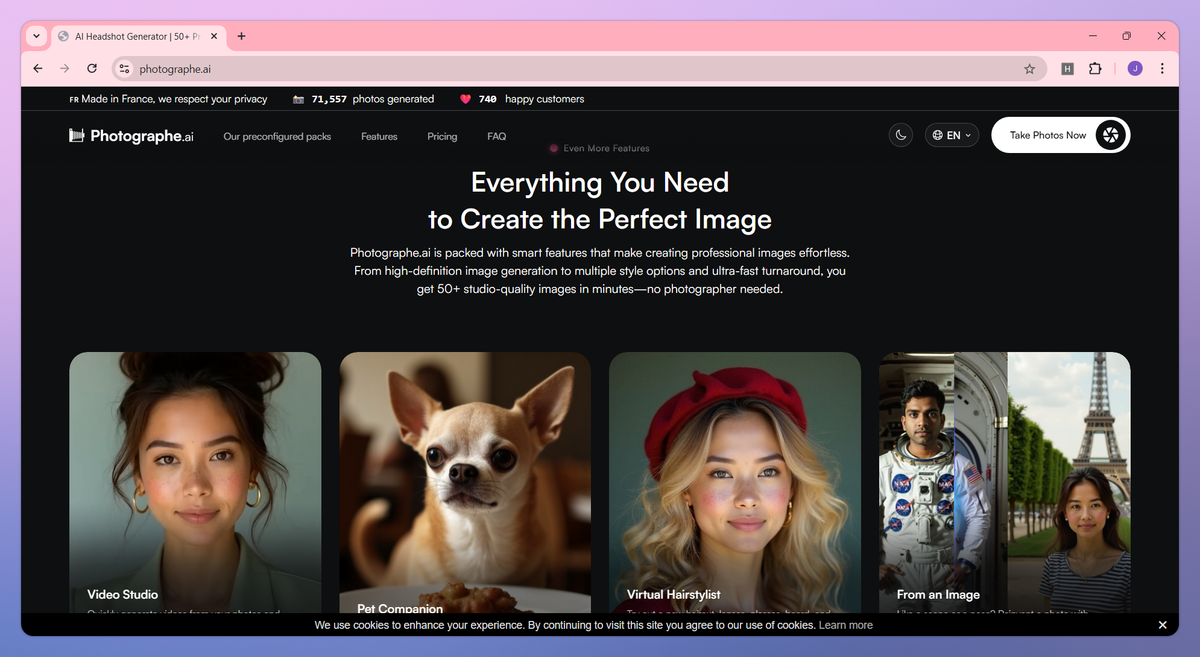Viewport: 1200px width, 657px height.
Task: Open Our preconfigured packs menu item
Action: click(x=277, y=136)
